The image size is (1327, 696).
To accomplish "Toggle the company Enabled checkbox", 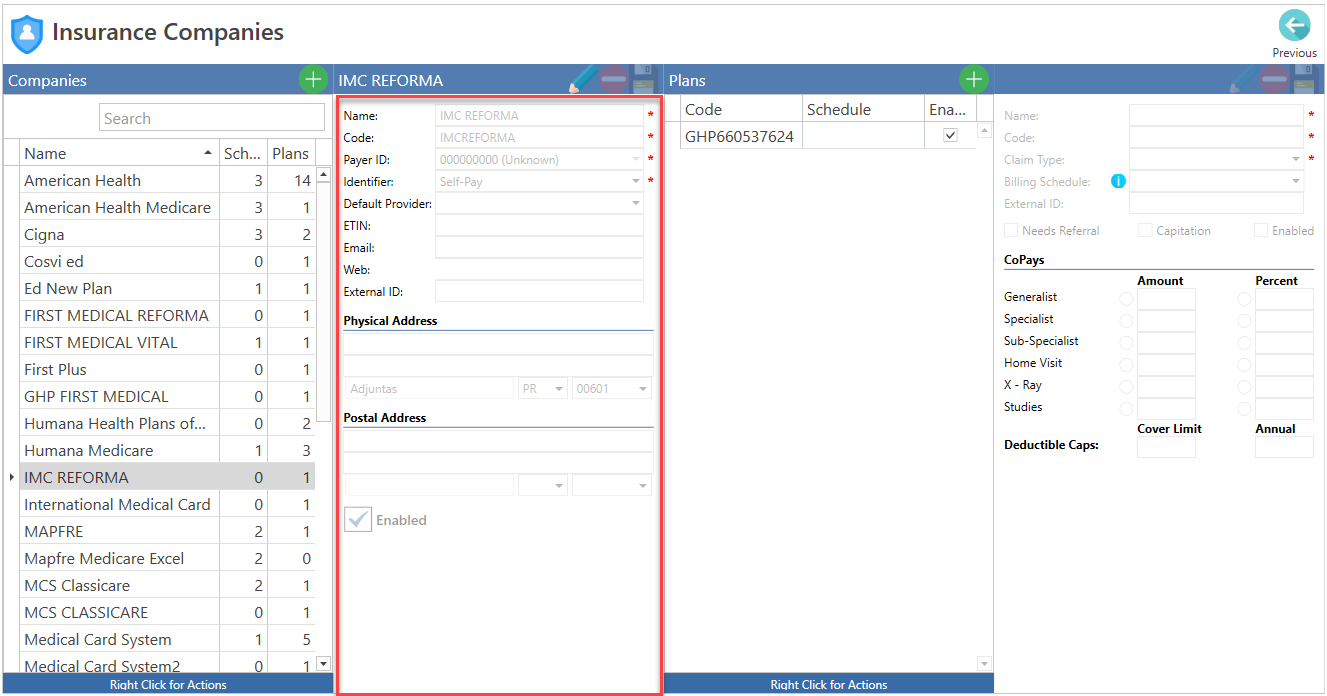I will (358, 520).
